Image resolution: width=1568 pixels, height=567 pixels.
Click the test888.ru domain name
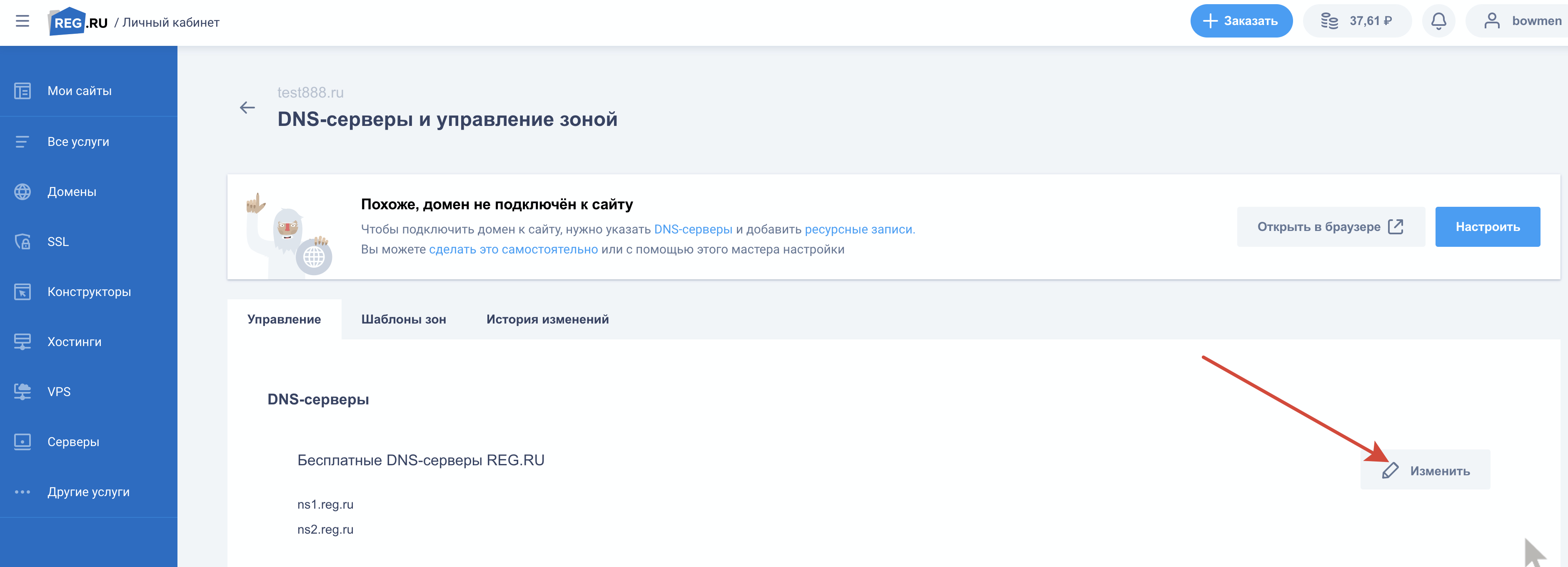click(310, 93)
